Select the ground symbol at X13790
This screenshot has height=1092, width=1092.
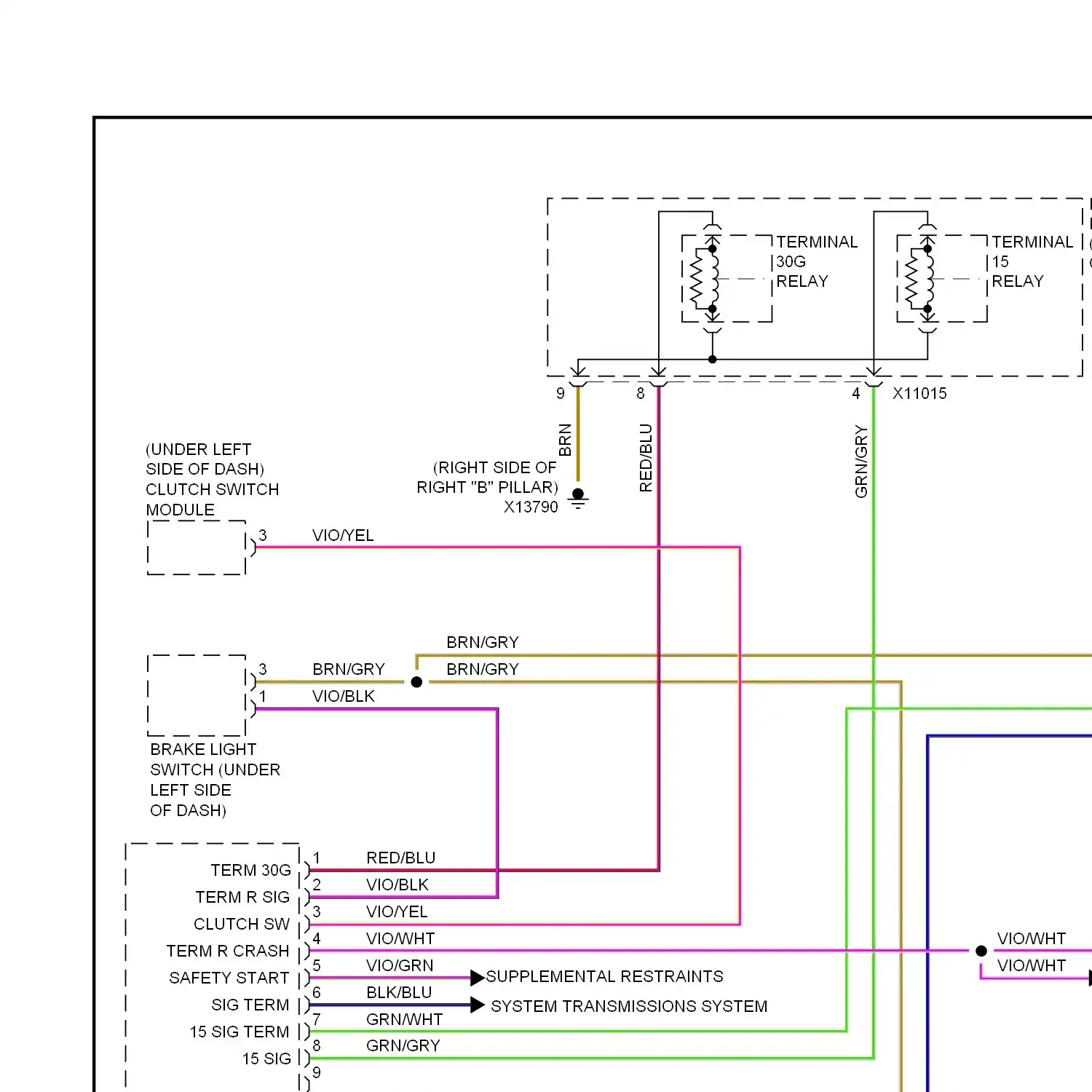(x=578, y=499)
